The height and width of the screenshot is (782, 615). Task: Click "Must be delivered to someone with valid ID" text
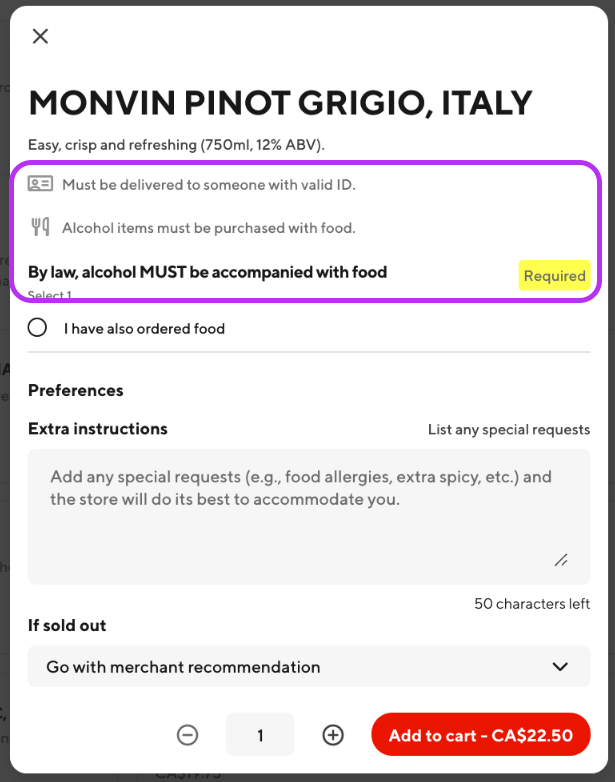click(208, 185)
